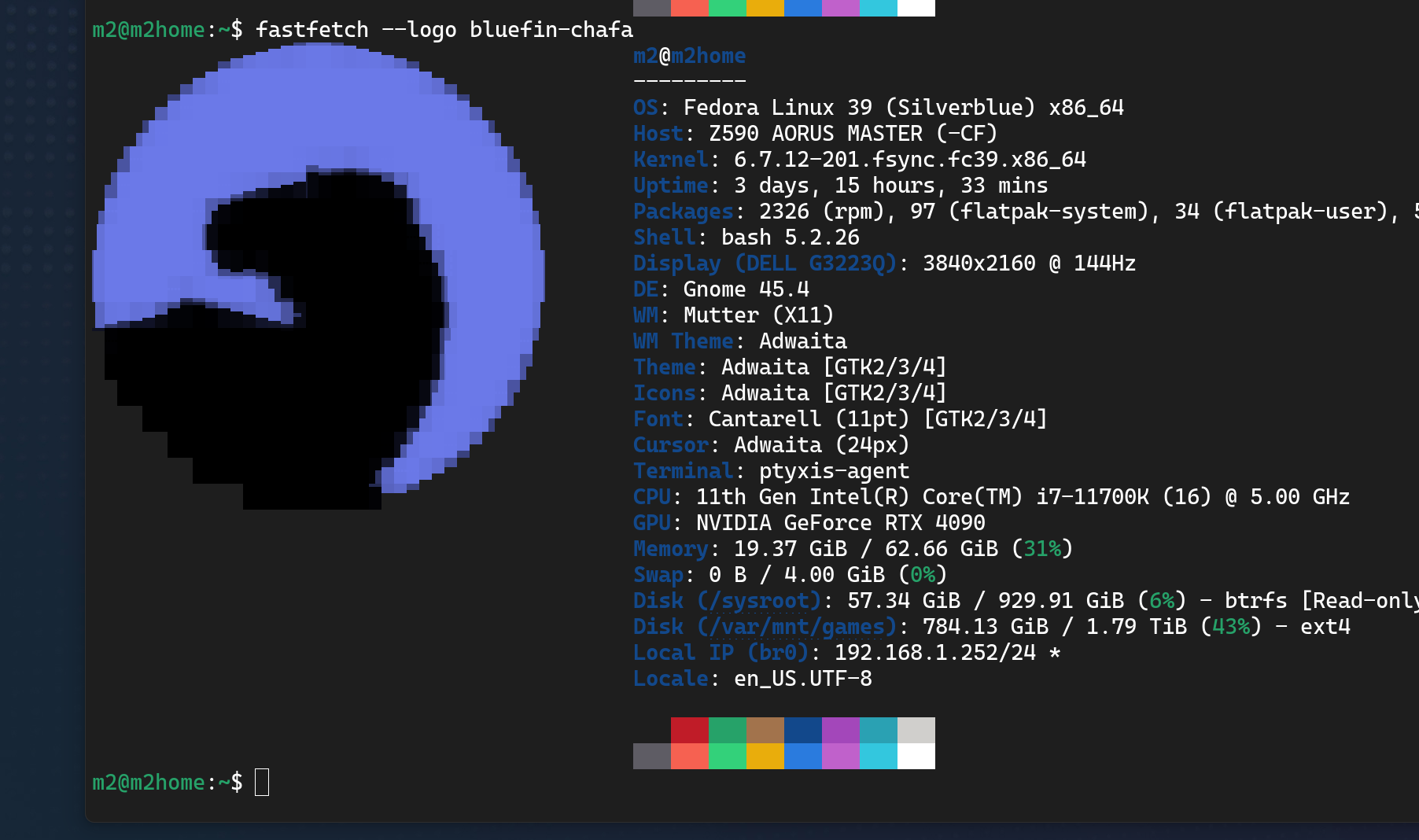Click the Terminal value 'ptyxis-agent'

coord(835,471)
